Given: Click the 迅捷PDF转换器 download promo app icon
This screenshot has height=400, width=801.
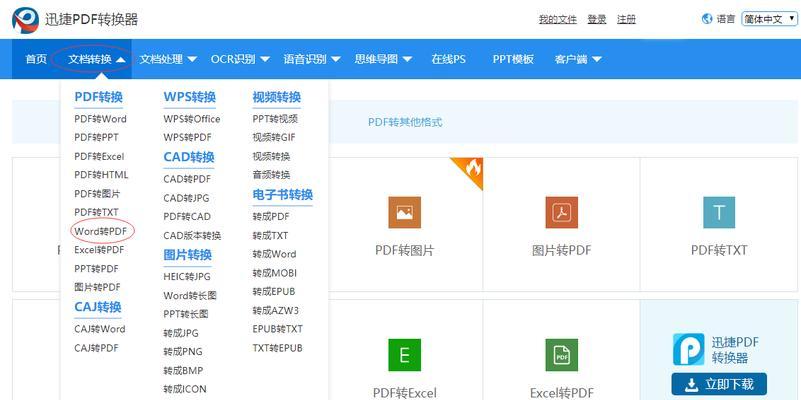Looking at the screenshot, I should click(689, 349).
